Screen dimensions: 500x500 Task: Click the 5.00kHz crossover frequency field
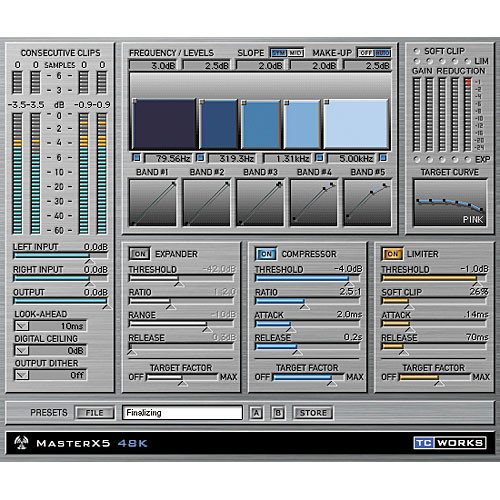click(352, 158)
